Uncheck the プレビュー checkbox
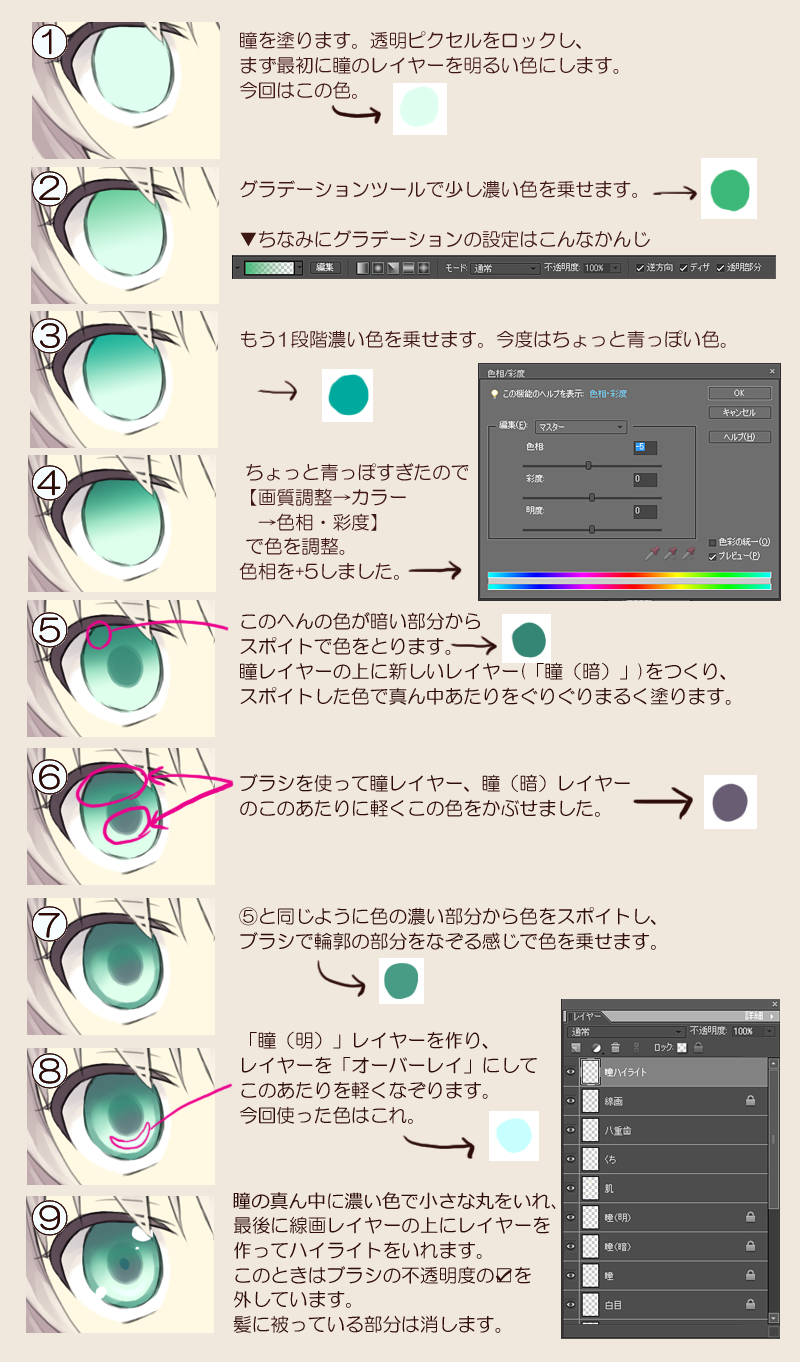 (712, 555)
